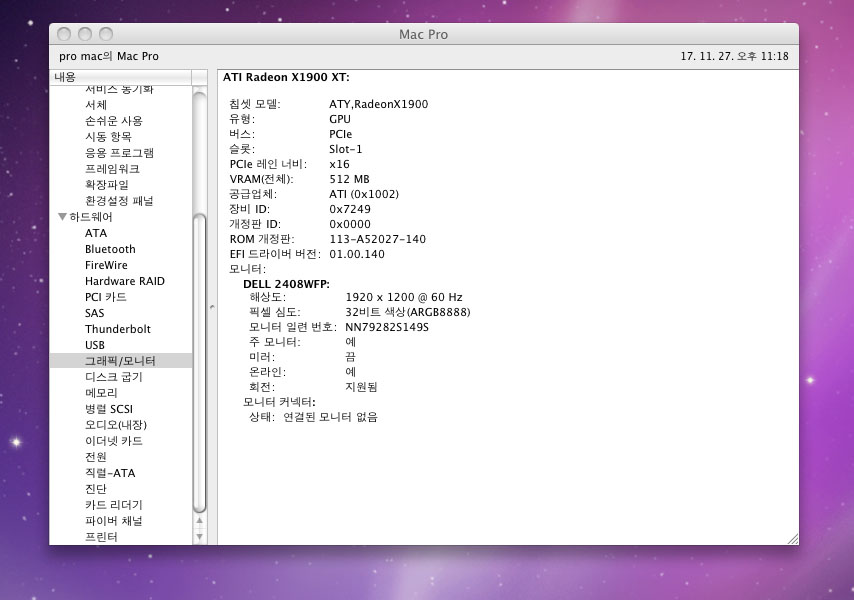This screenshot has width=854, height=600.
Task: Click the ATI Radeon X1900 XT heading
Action: pyautogui.click(x=286, y=77)
